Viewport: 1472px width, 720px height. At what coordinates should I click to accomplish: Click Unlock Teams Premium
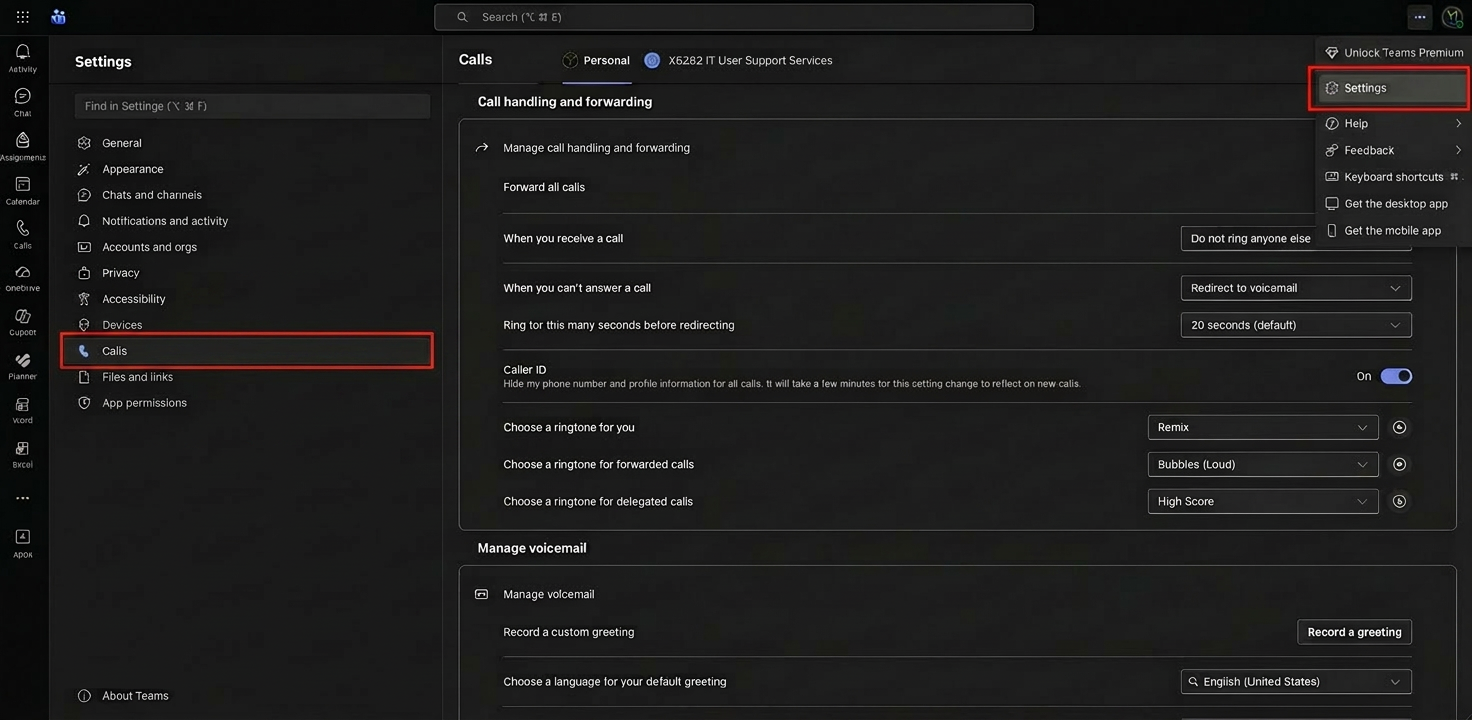click(1393, 53)
